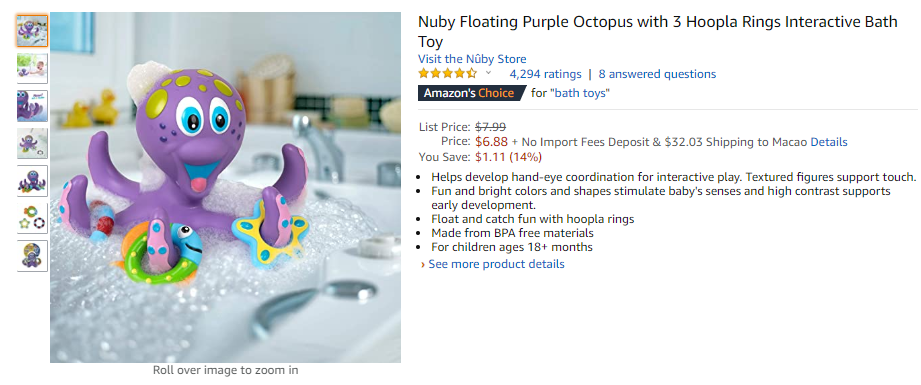Image resolution: width=921 pixels, height=385 pixels.
Task: Click the star rating icons
Action: pyautogui.click(x=447, y=74)
